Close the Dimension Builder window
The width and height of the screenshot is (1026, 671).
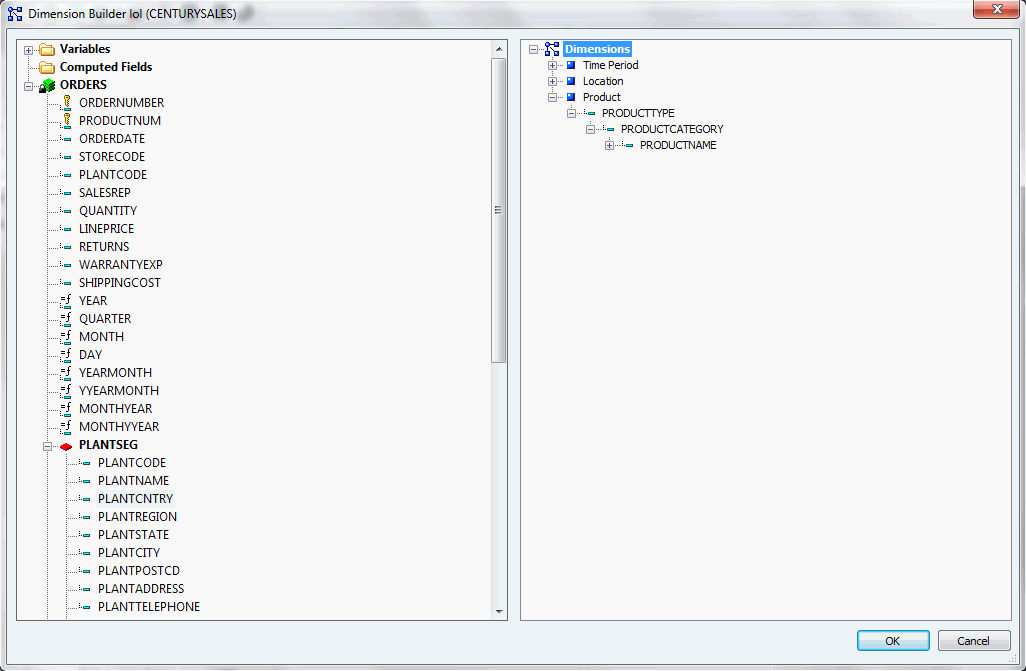997,9
